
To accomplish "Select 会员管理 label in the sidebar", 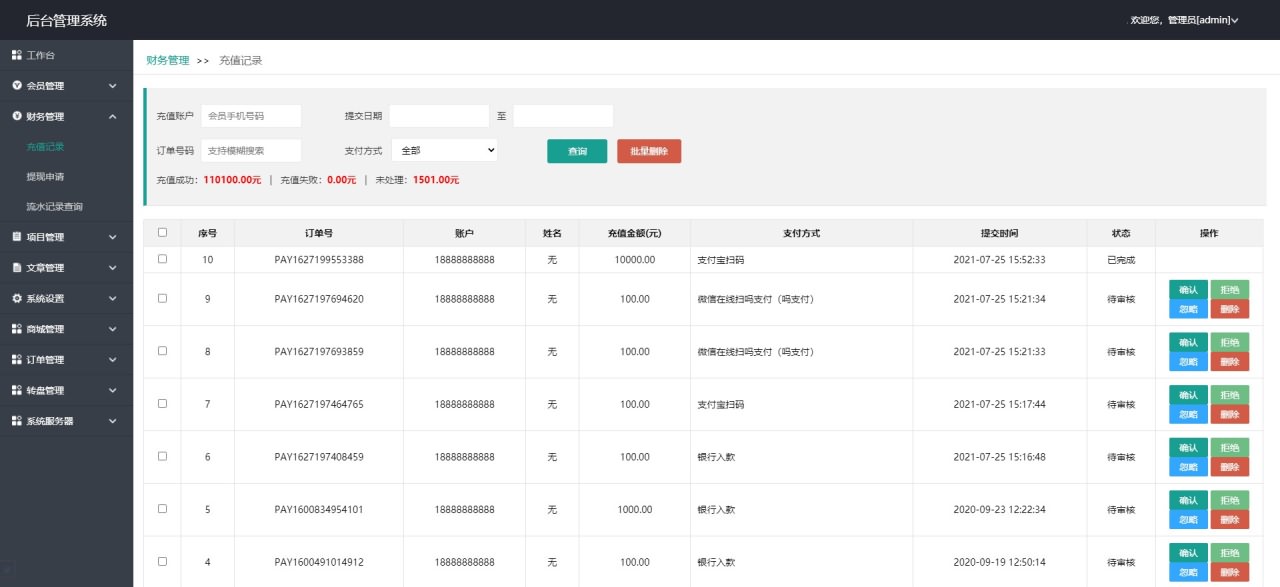I will 45,86.
